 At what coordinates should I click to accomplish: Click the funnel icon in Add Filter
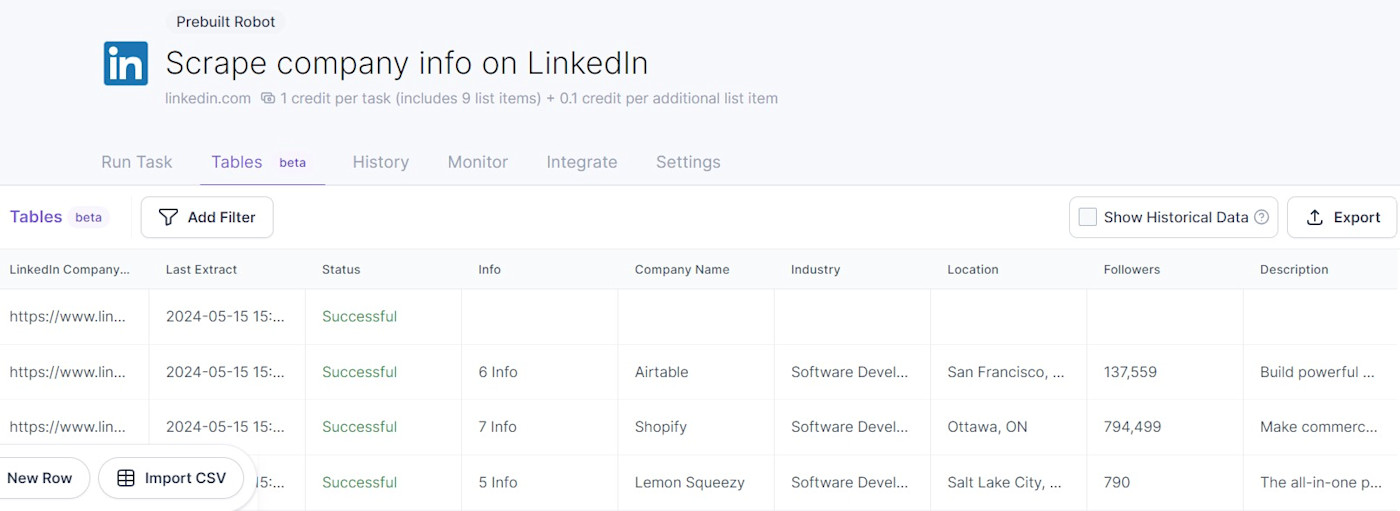pyautogui.click(x=168, y=217)
